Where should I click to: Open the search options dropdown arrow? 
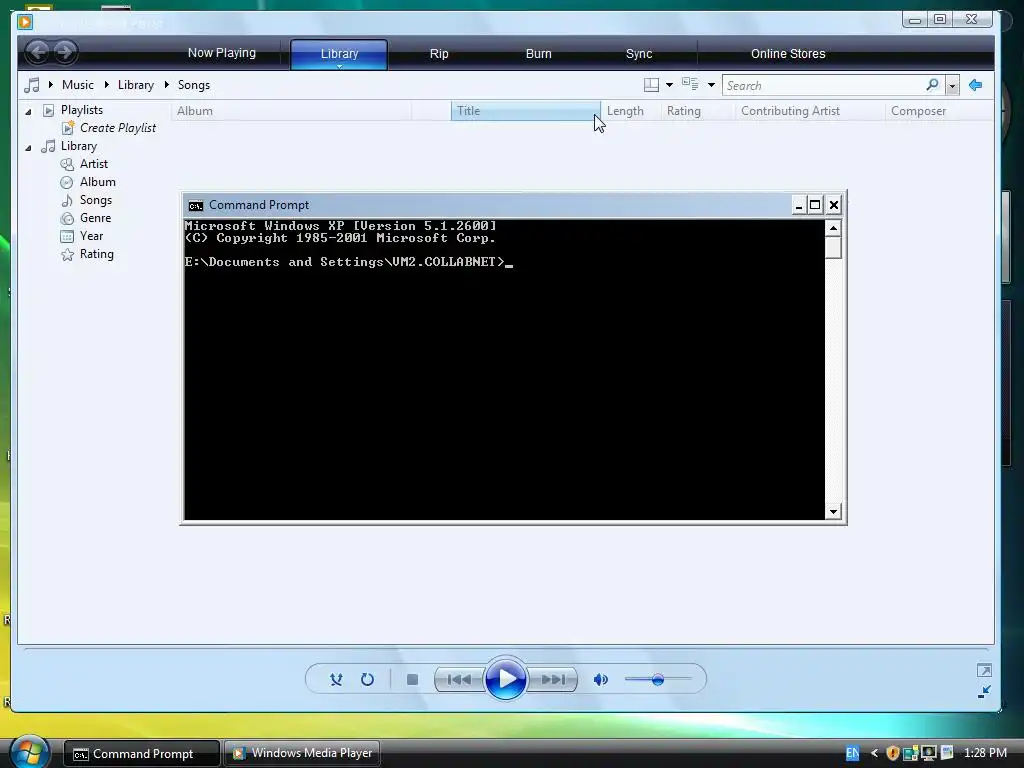point(952,86)
